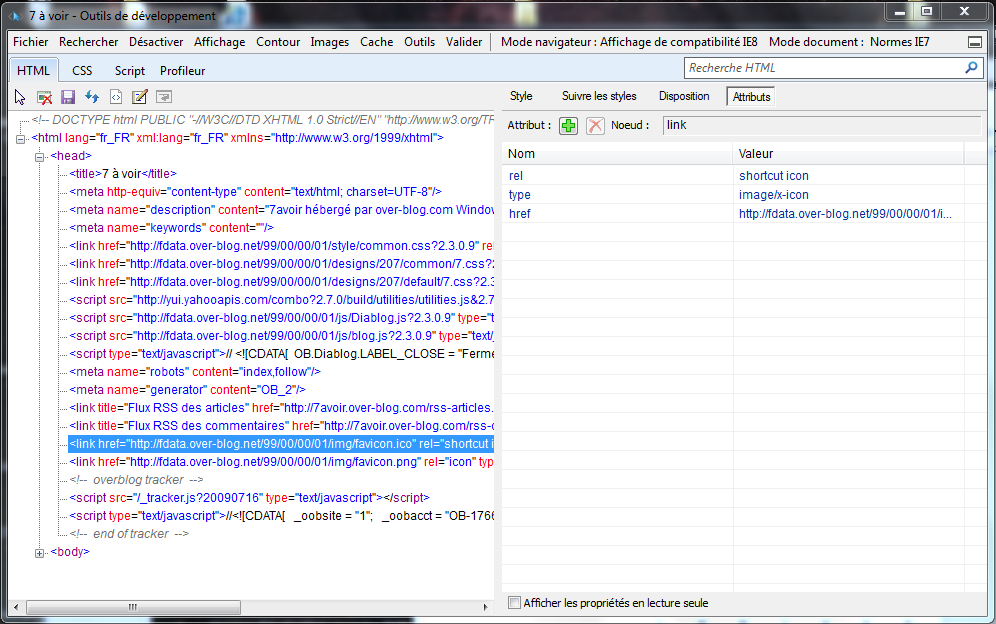The height and width of the screenshot is (624, 996).
Task: Click the save HTML floppy disk icon
Action: pos(68,97)
